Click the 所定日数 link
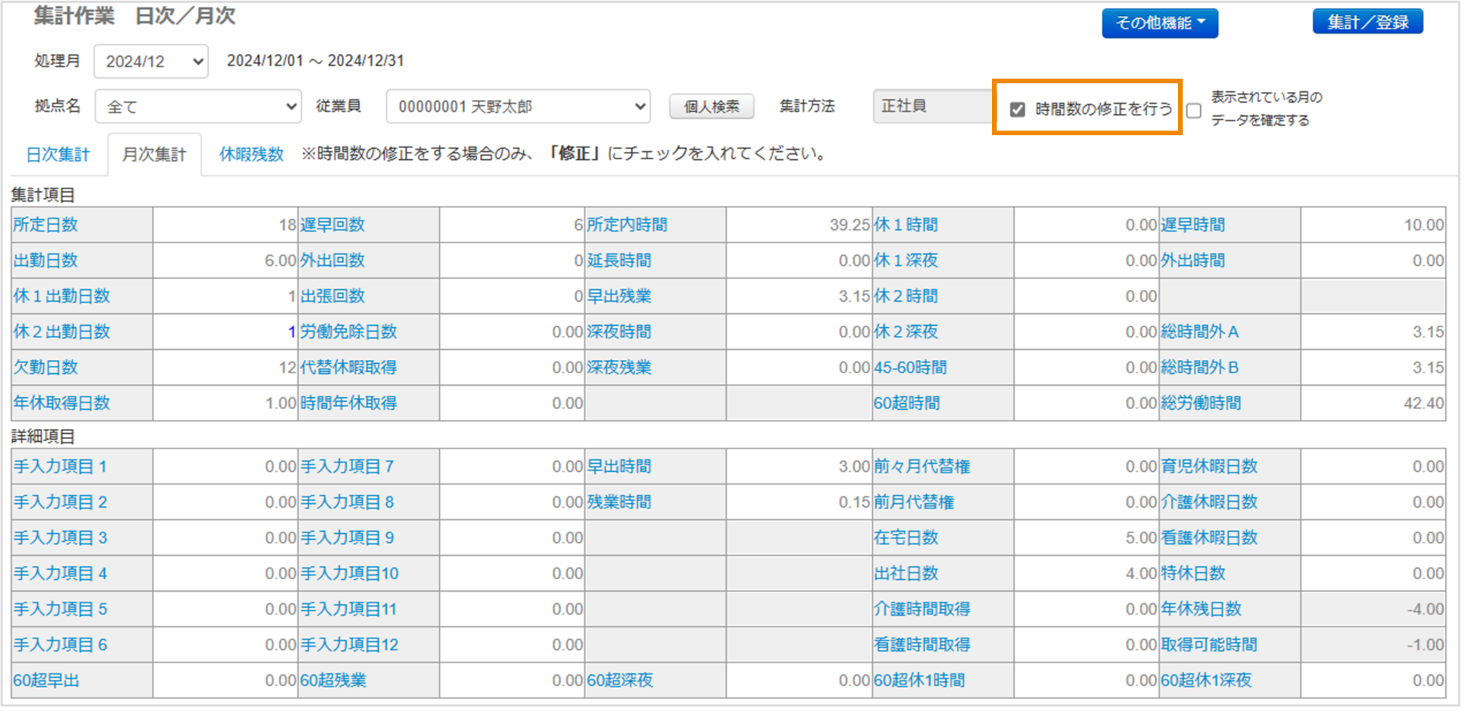1466x713 pixels. tap(46, 225)
